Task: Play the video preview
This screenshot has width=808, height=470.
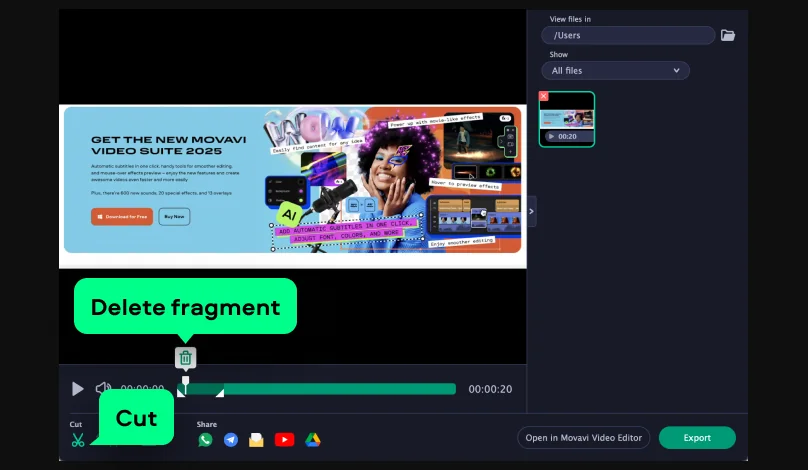Action: click(78, 389)
